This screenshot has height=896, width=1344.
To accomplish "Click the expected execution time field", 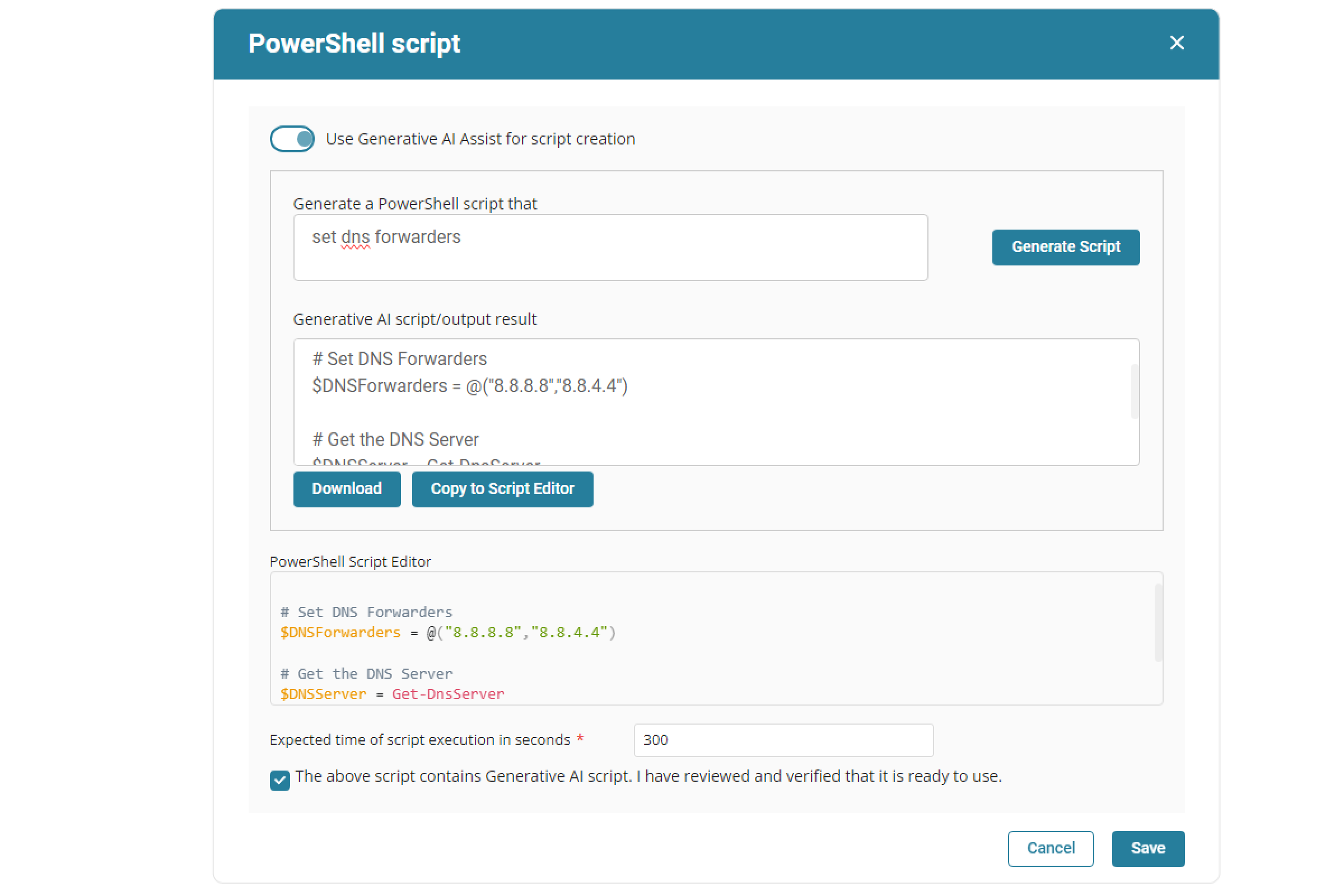I will pos(783,740).
